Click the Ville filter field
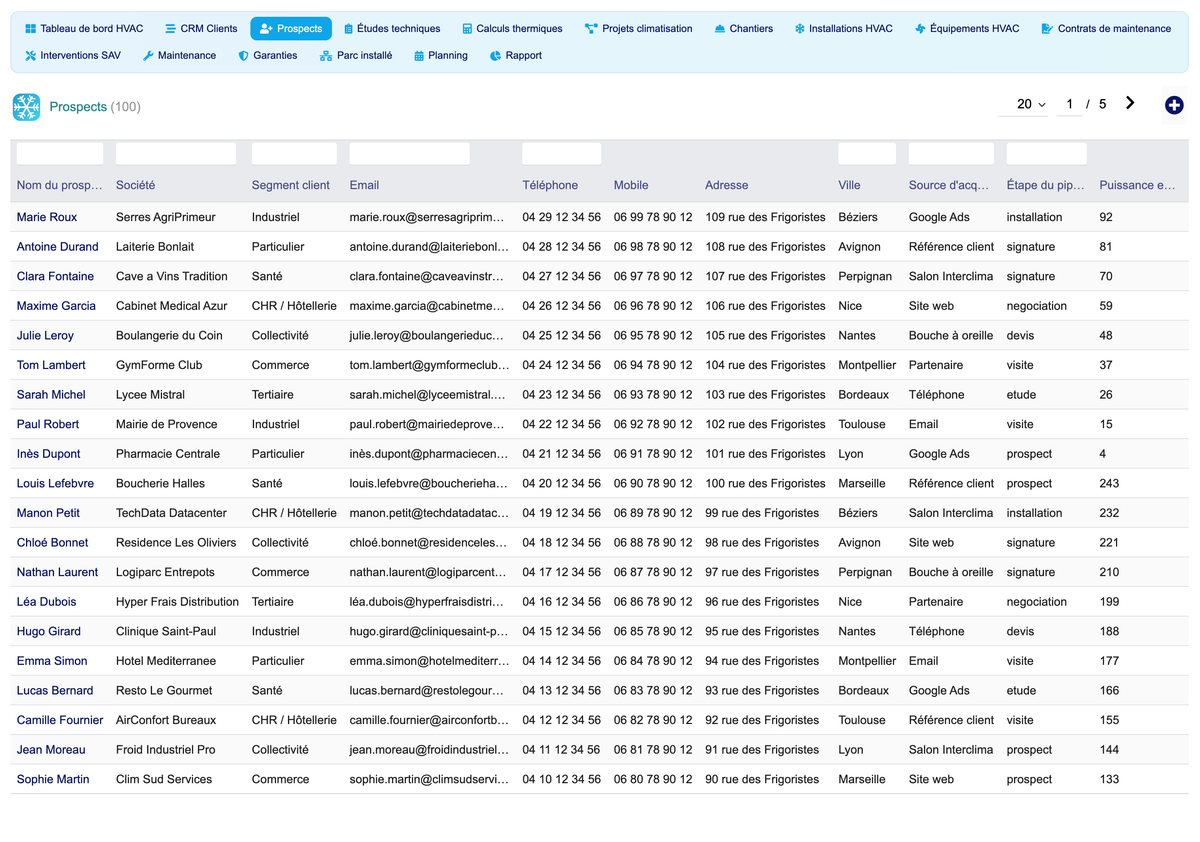The image size is (1200, 842). (x=867, y=154)
